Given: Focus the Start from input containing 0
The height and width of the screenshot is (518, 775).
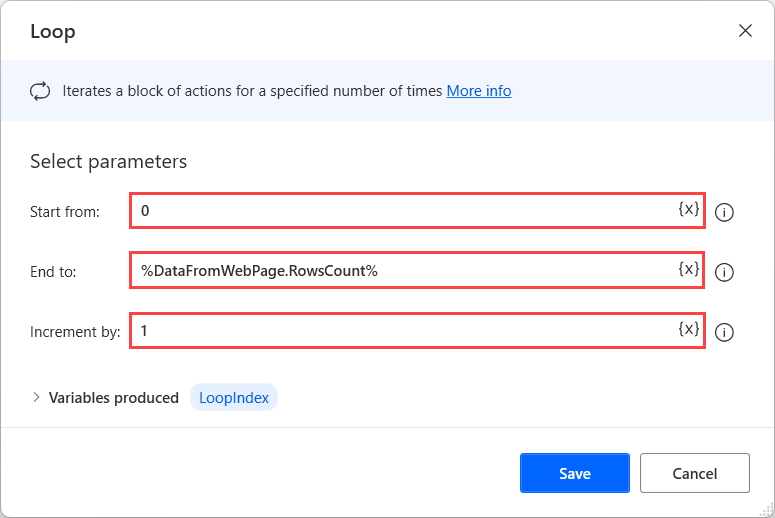Looking at the screenshot, I should click(400, 211).
